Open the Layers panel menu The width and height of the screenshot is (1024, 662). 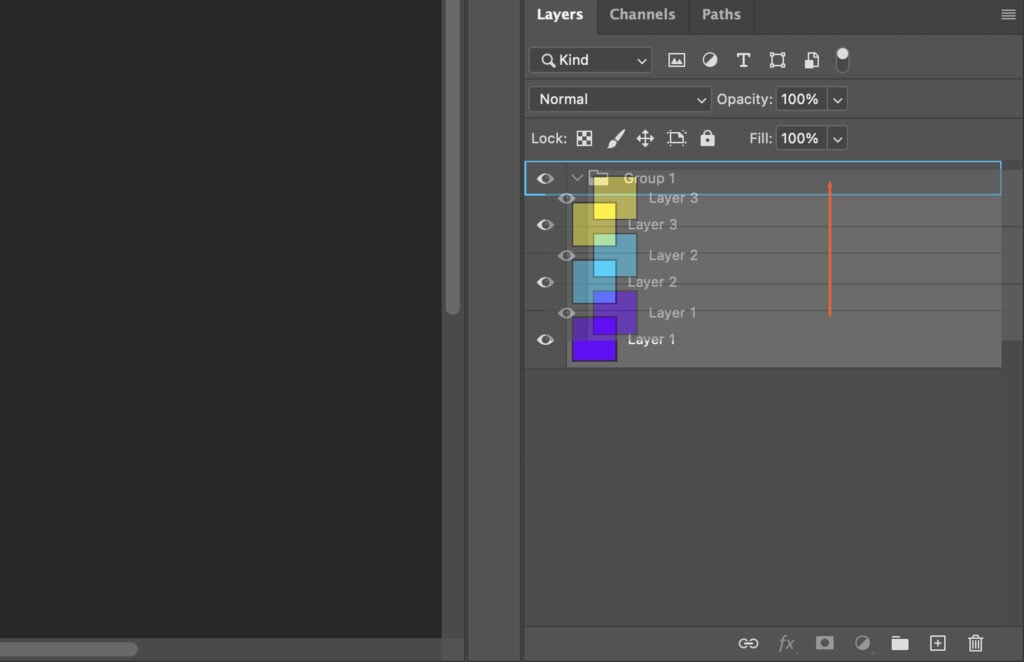click(1007, 15)
